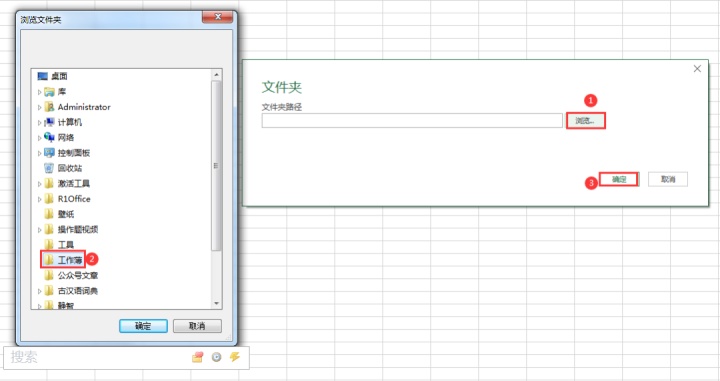Expand the Administrator tree node
The width and height of the screenshot is (720, 381).
click(39, 107)
